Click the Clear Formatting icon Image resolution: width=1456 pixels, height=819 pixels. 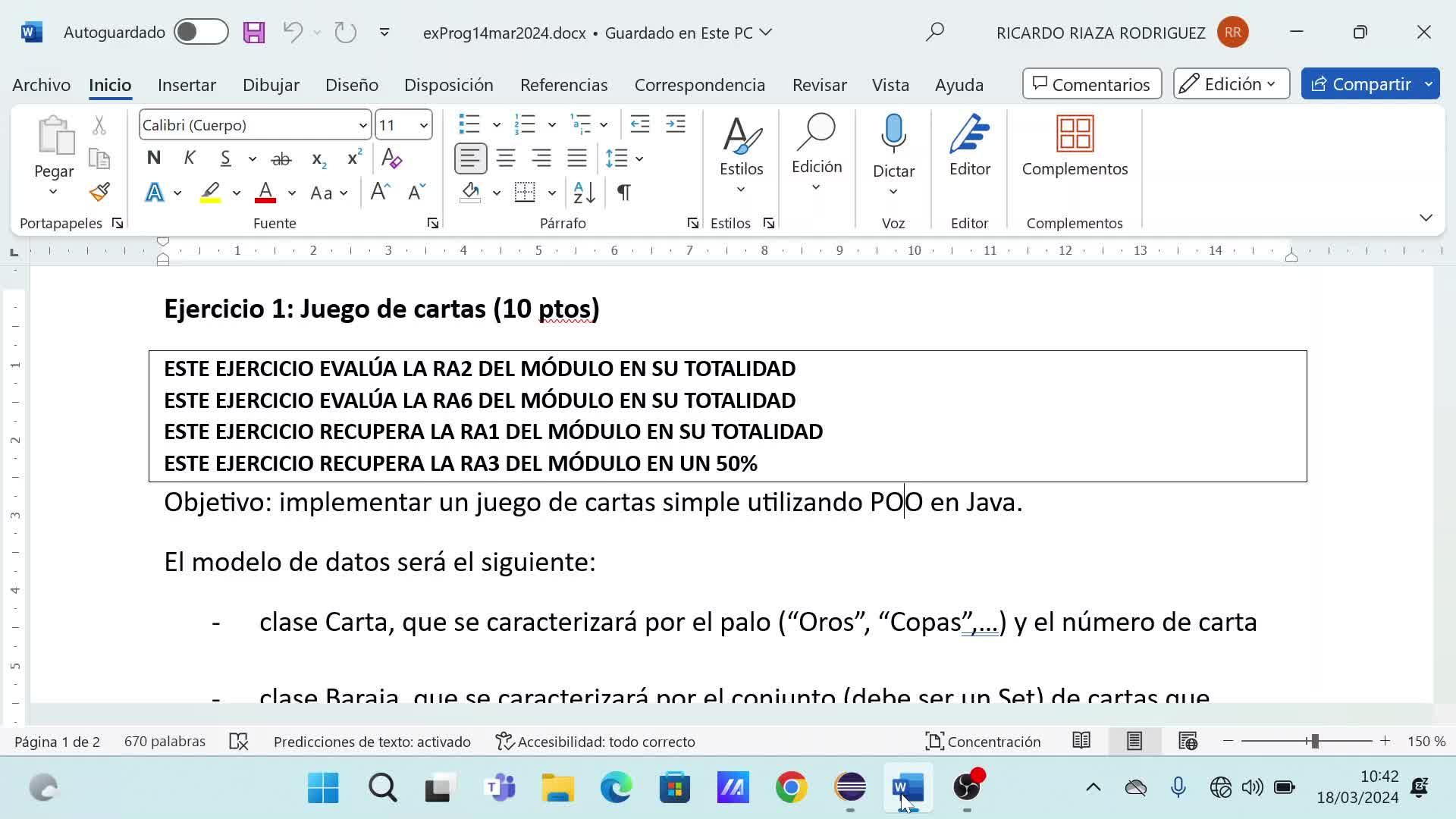(x=391, y=158)
